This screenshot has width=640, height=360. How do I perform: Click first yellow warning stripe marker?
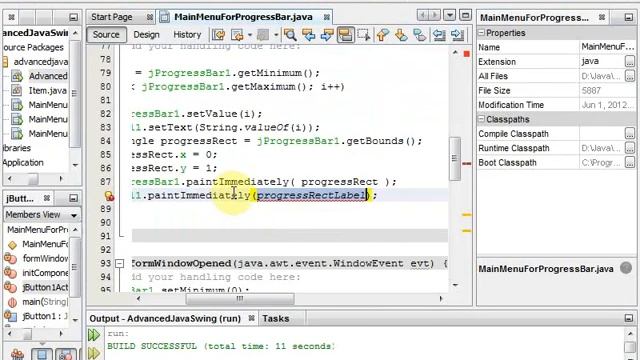tap(467, 214)
